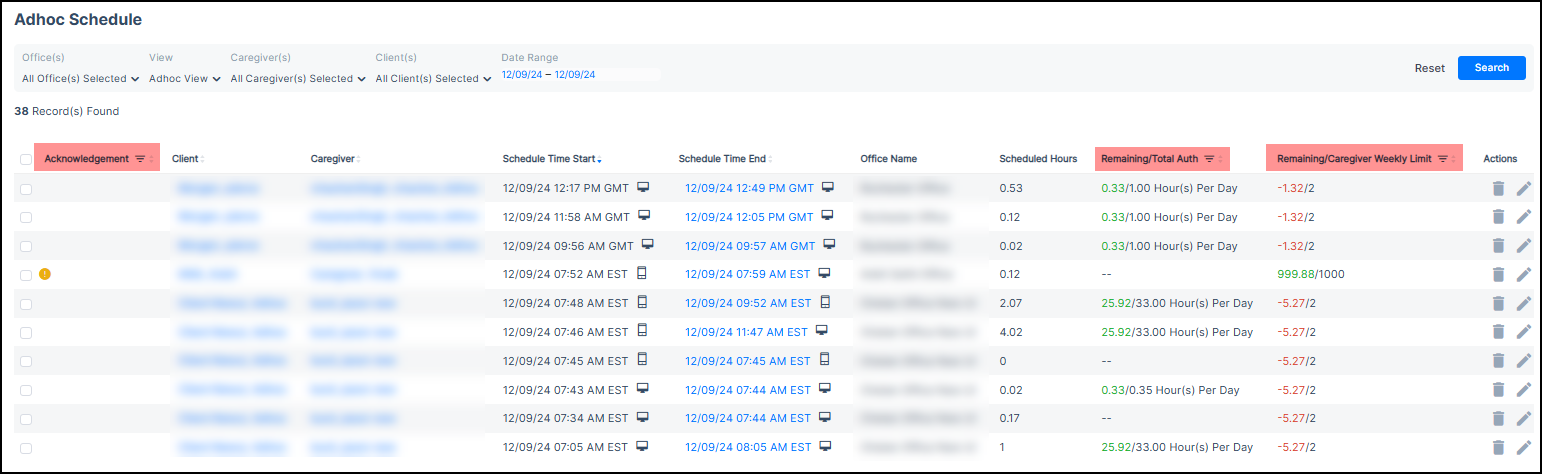This screenshot has height=474, width=1542.
Task: Open filter icon on Acknowledgement column header
Action: tap(140, 159)
